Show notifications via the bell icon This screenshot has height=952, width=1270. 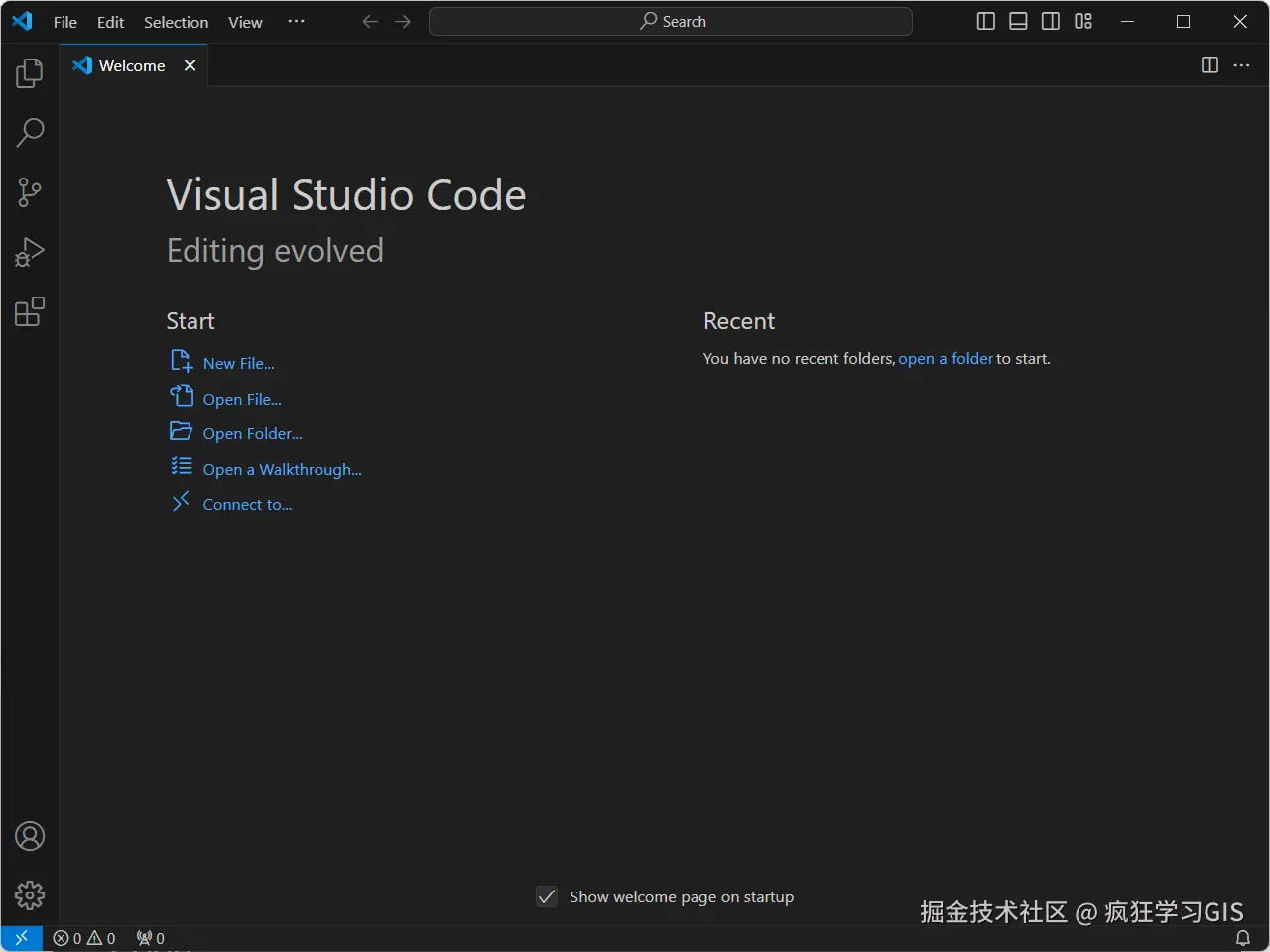(x=1242, y=938)
